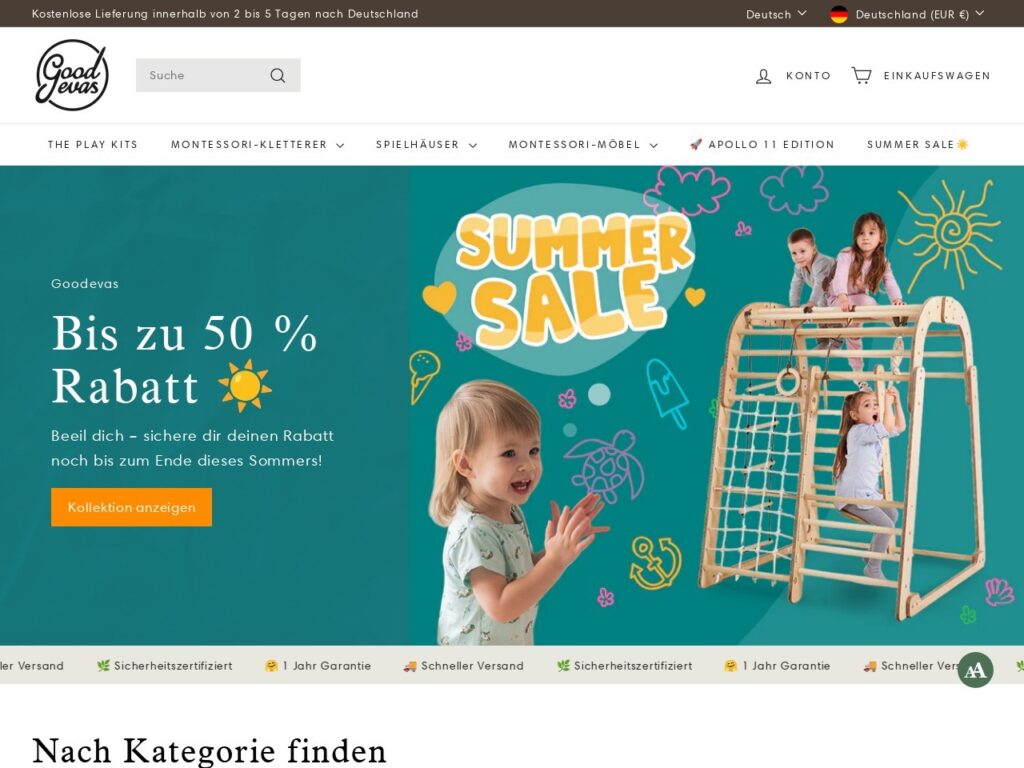Image resolution: width=1024 pixels, height=768 pixels.
Task: Open the Konto account icon
Action: 763,76
